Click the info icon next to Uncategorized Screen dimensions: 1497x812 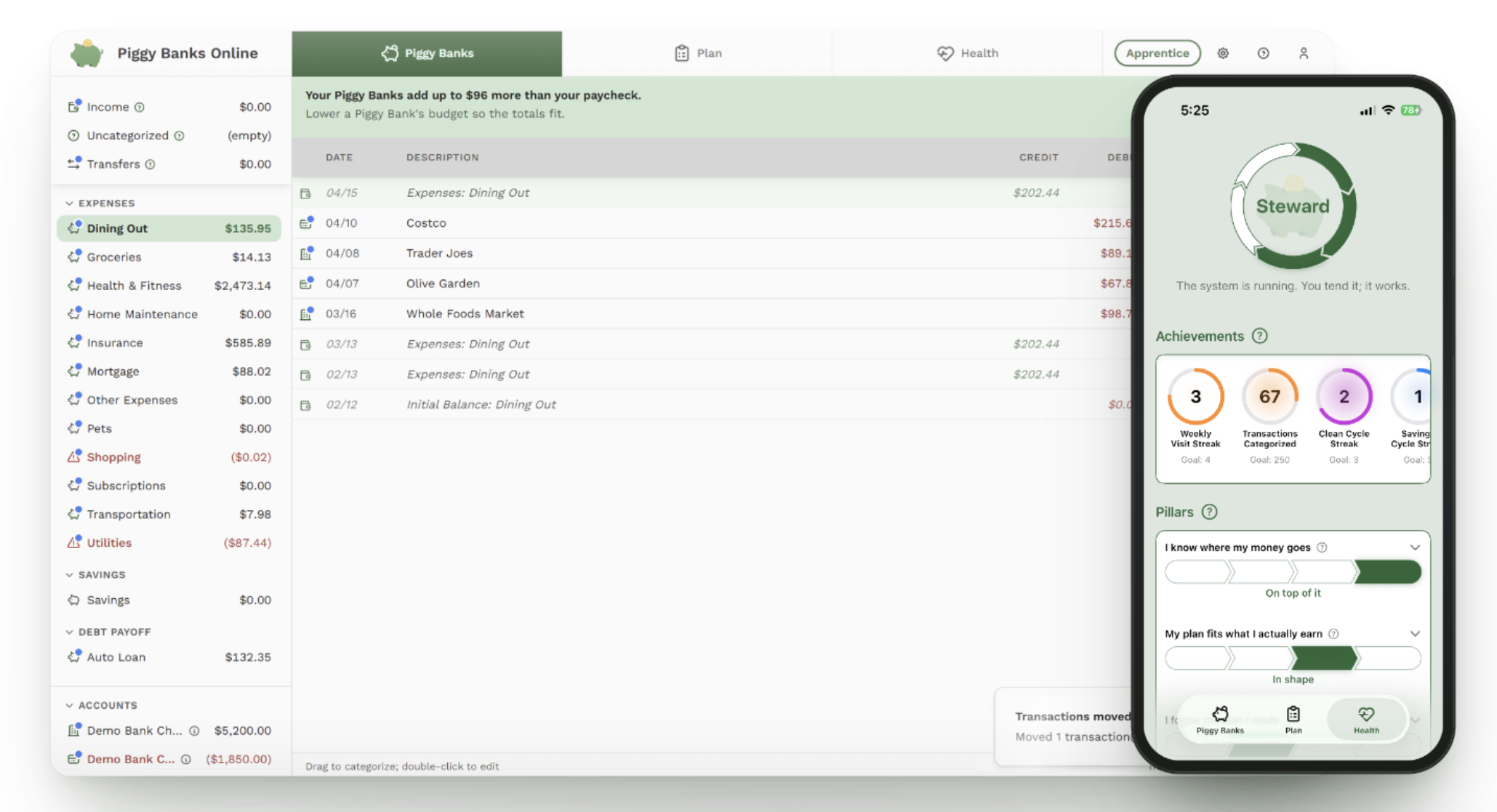pos(180,136)
